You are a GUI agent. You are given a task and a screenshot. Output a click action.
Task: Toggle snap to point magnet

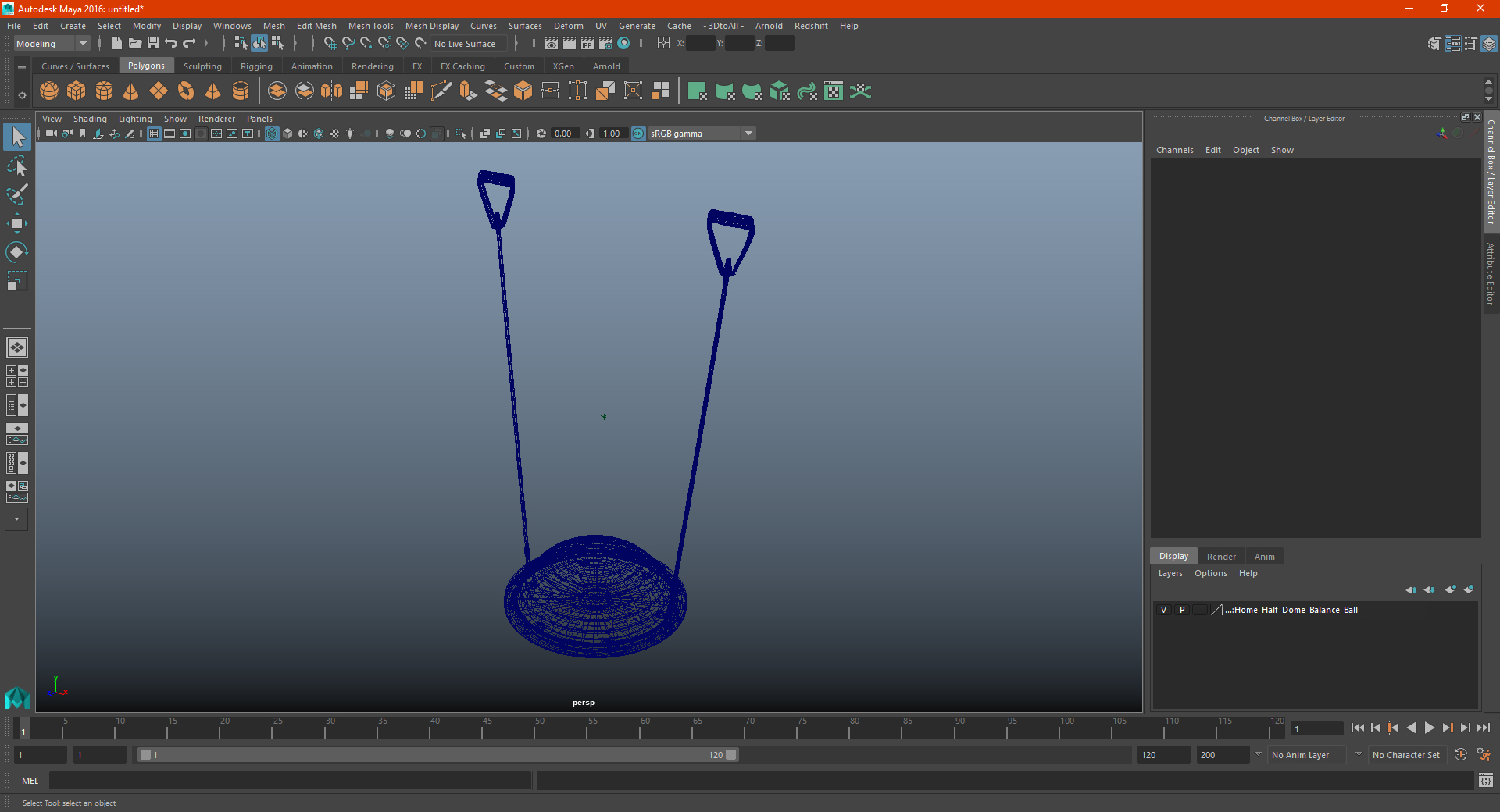pyautogui.click(x=366, y=44)
